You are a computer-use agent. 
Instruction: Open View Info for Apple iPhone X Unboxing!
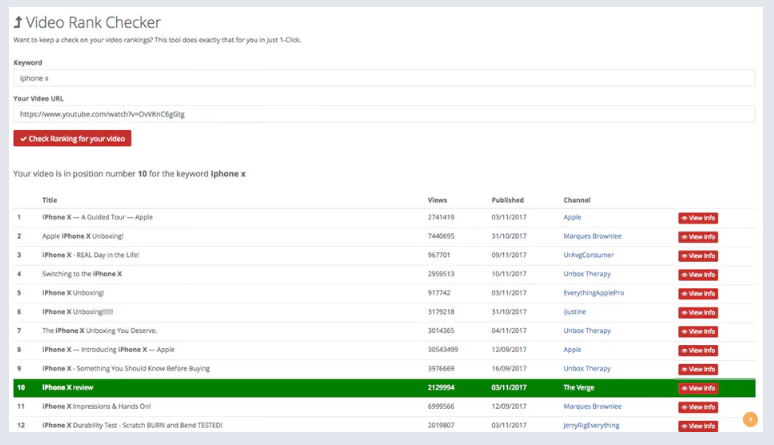click(698, 237)
